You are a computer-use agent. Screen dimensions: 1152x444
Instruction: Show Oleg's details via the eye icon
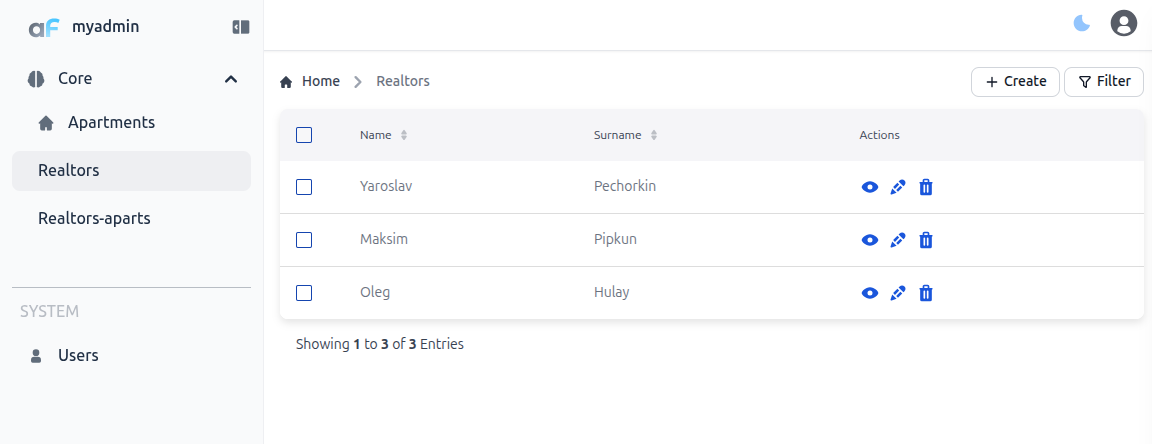pos(870,293)
